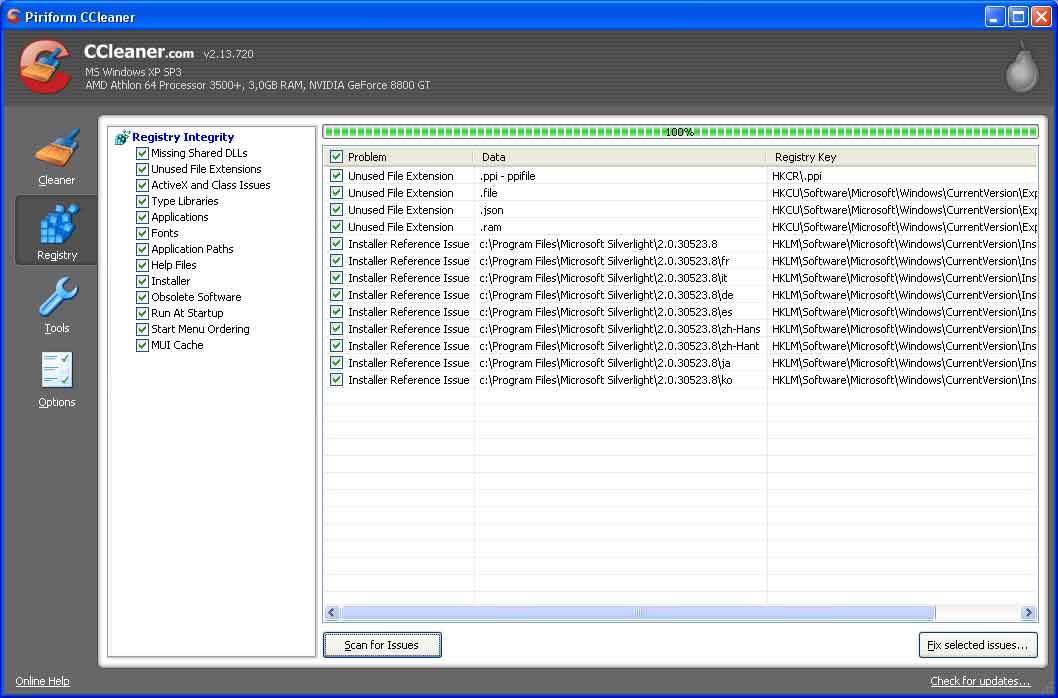Toggle the select-all checkbox in Problem header
Viewport: 1058px width, 698px height.
pos(336,157)
